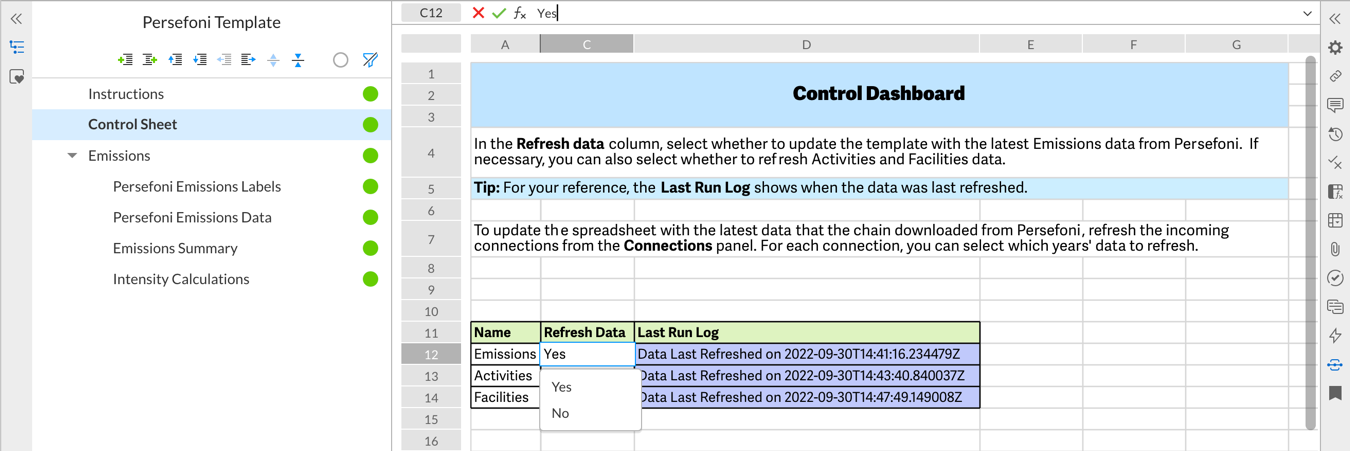1350x451 pixels.
Task: Open the Intensity Calculations sheet
Action: [x=181, y=279]
